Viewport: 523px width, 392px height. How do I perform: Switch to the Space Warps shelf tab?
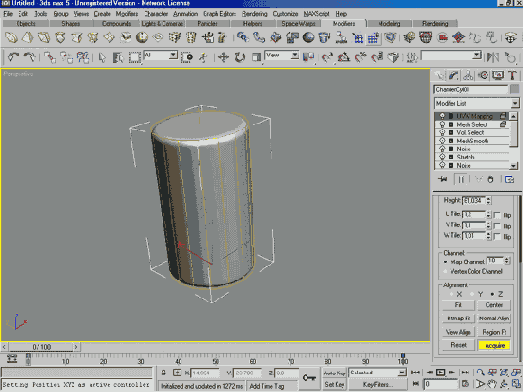click(x=298, y=24)
